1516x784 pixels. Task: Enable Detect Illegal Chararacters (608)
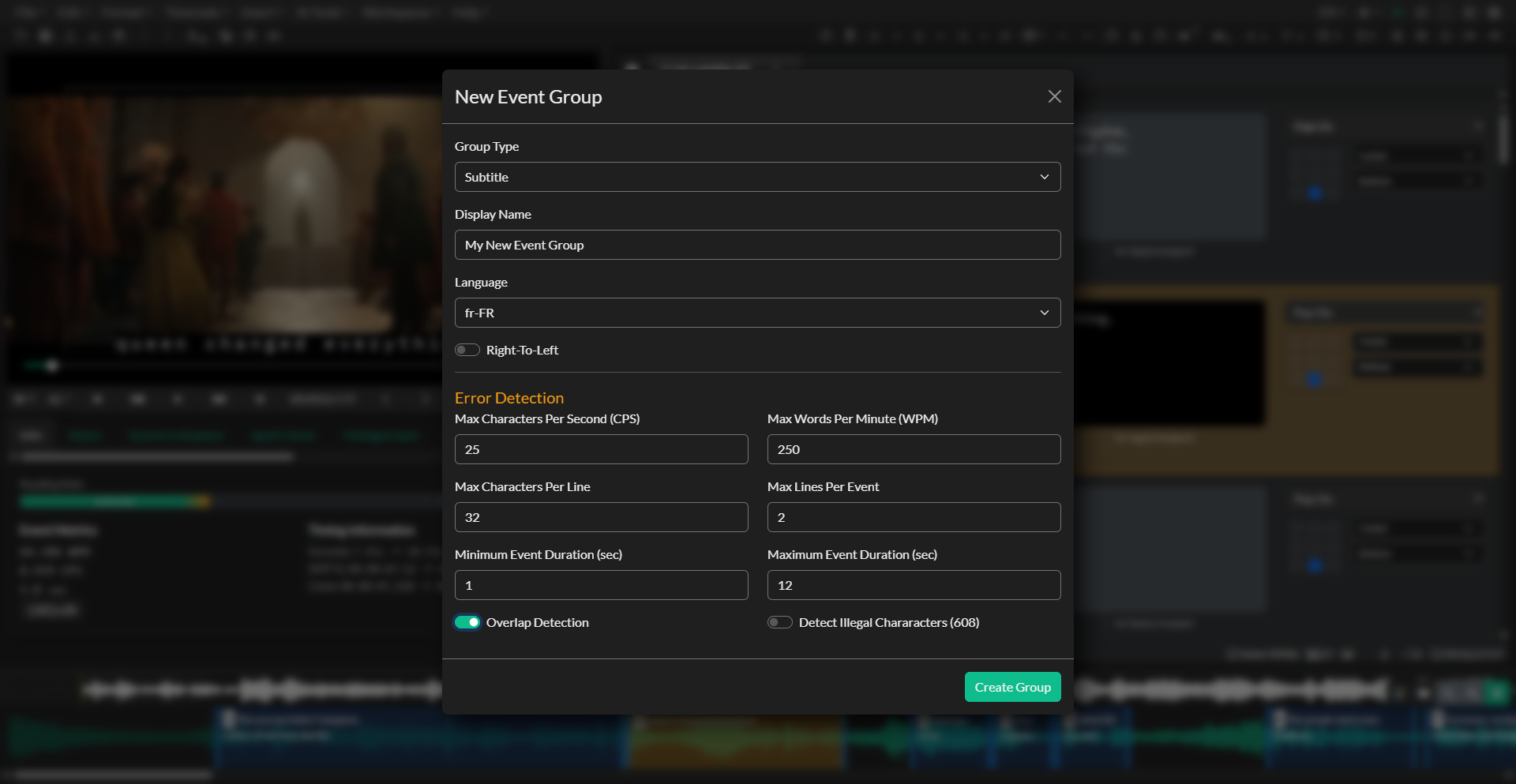(779, 622)
